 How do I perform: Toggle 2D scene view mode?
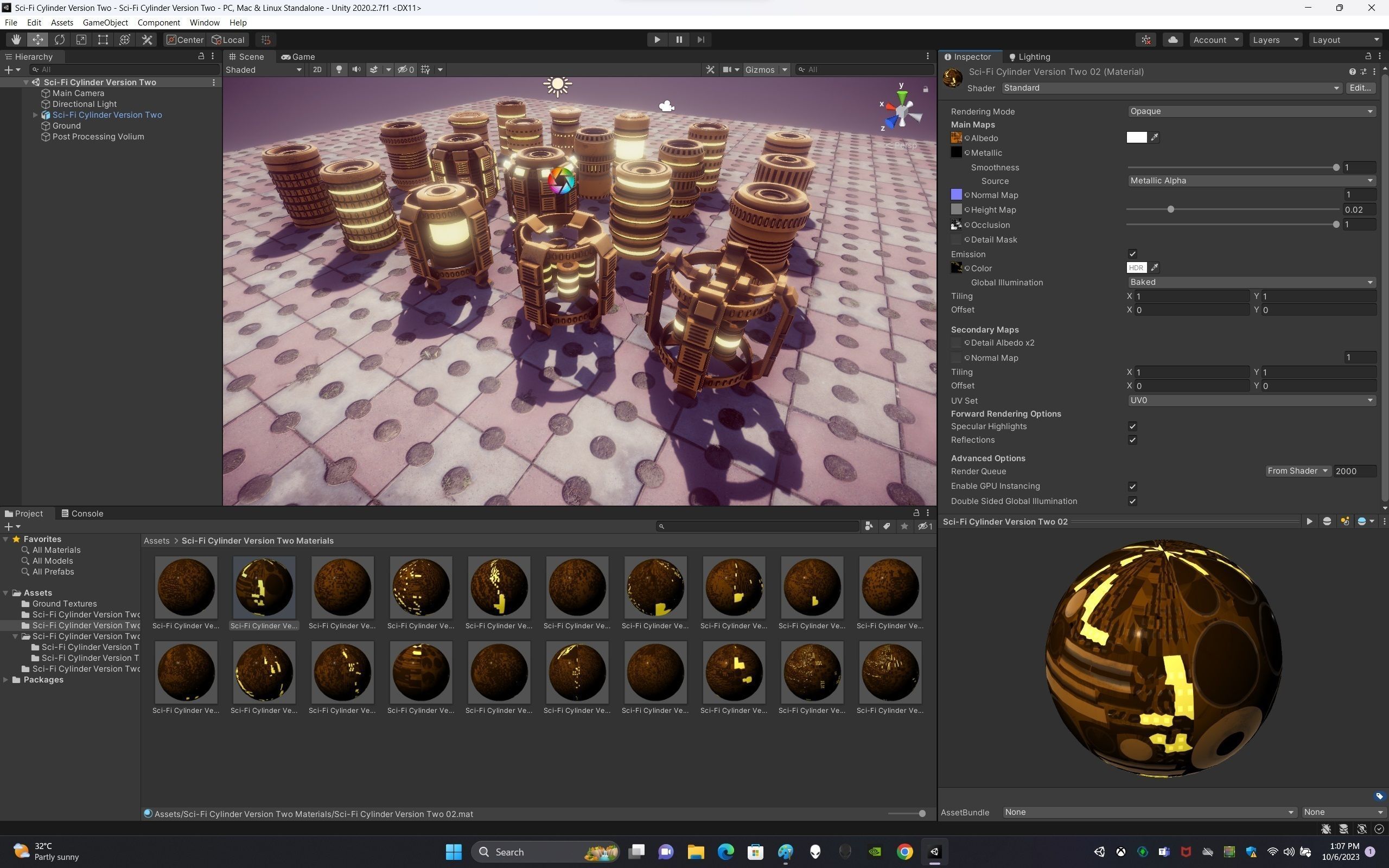tap(317, 69)
